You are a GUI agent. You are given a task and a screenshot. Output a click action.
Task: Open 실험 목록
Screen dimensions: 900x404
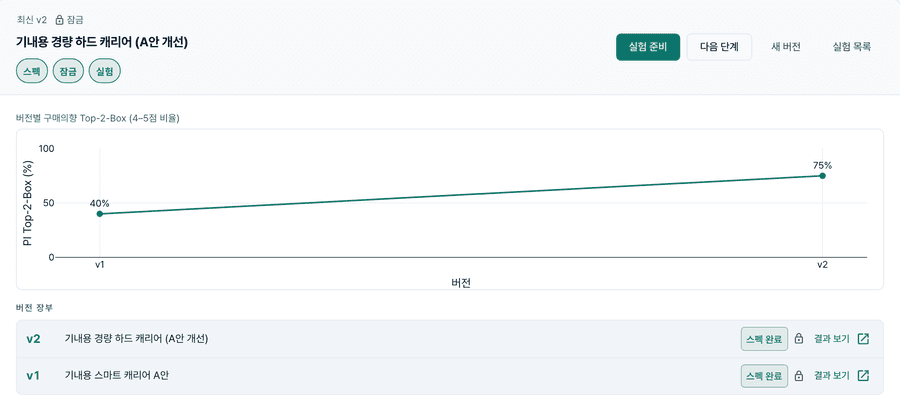852,47
